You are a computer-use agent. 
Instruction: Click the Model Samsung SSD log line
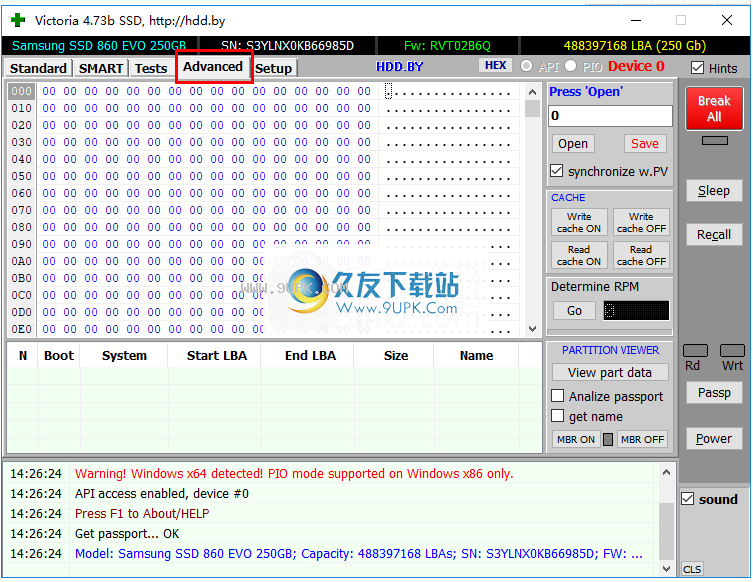point(359,554)
